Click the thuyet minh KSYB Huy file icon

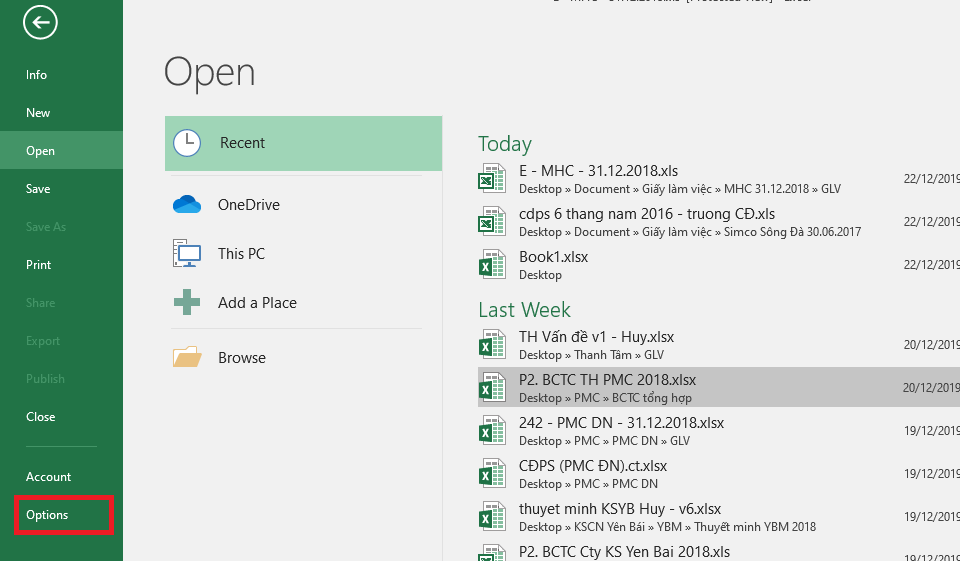(x=491, y=516)
